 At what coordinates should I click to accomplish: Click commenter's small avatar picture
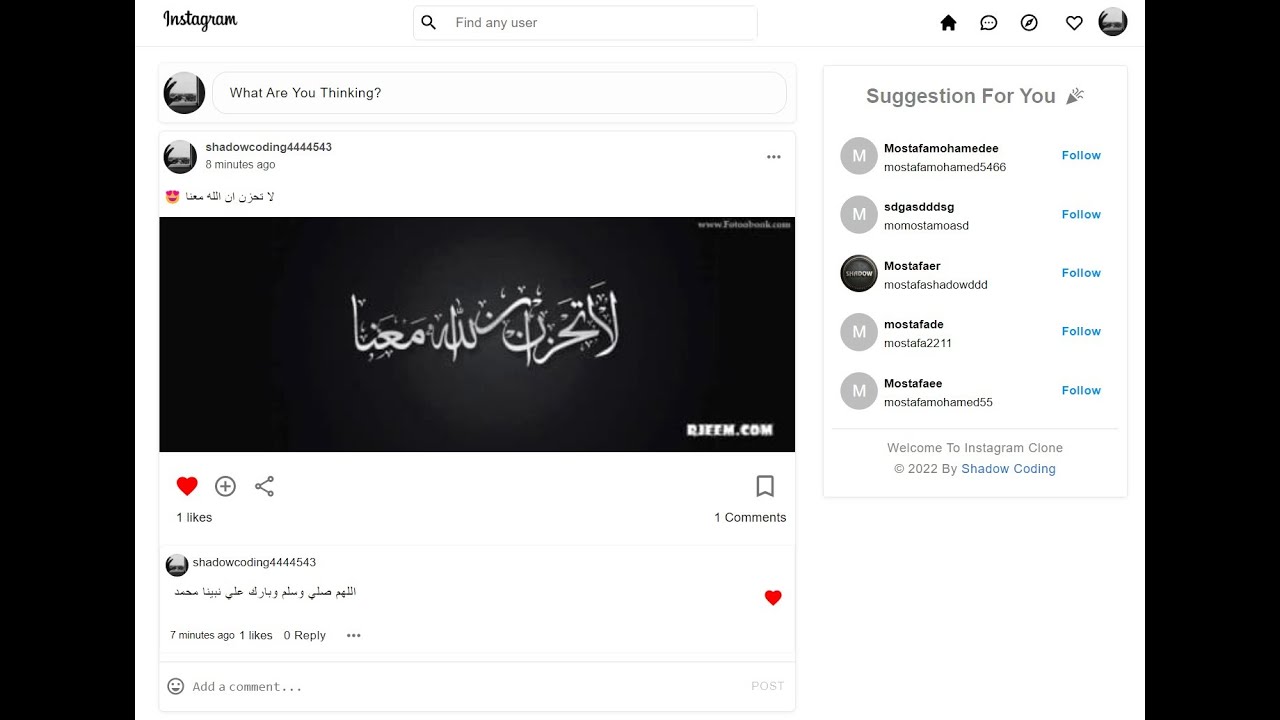[x=177, y=565]
